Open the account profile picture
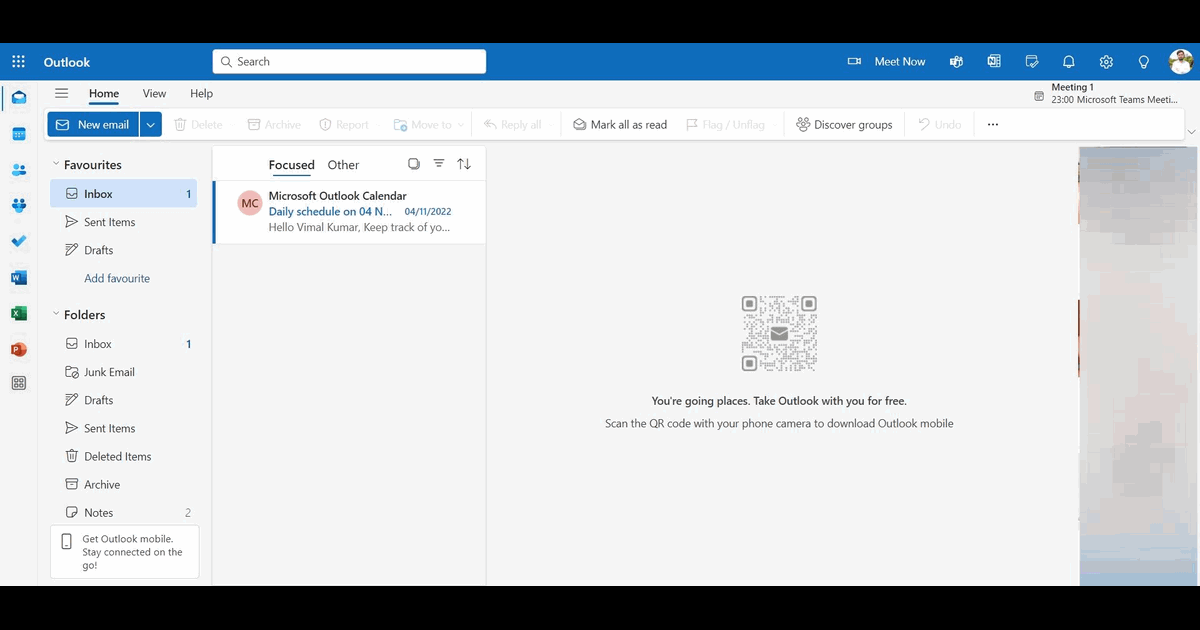The height and width of the screenshot is (630, 1200). pyautogui.click(x=1181, y=62)
